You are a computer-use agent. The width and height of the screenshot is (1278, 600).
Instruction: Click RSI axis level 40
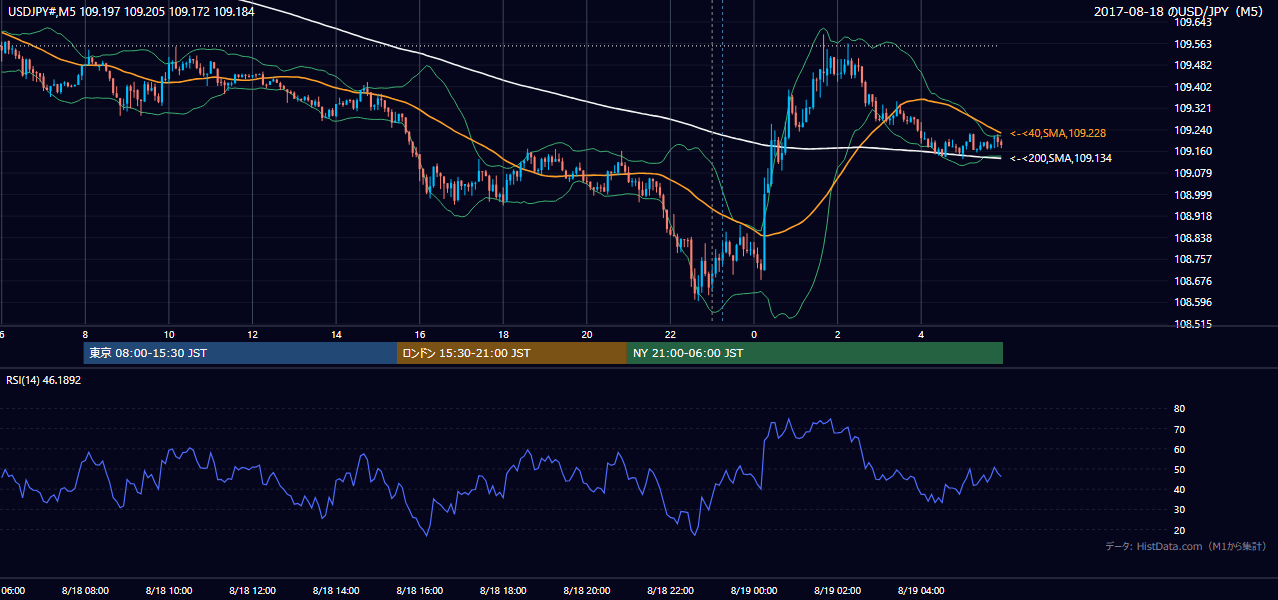tap(1180, 489)
